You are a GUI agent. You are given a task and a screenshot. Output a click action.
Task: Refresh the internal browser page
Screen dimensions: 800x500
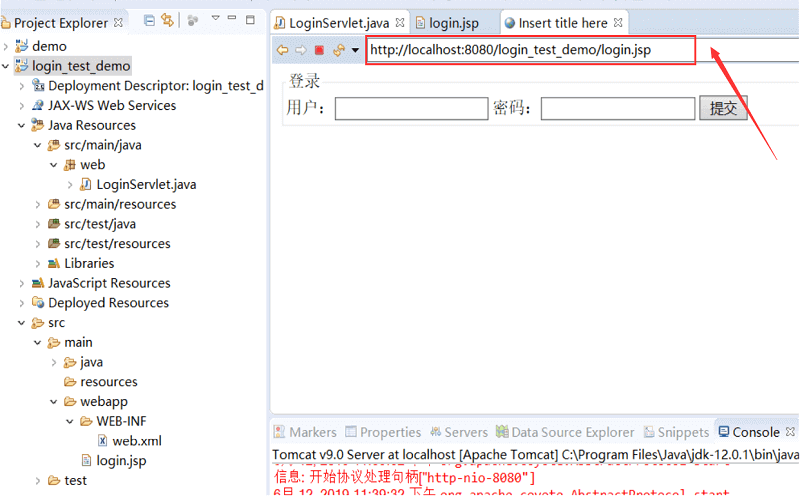[x=339, y=50]
